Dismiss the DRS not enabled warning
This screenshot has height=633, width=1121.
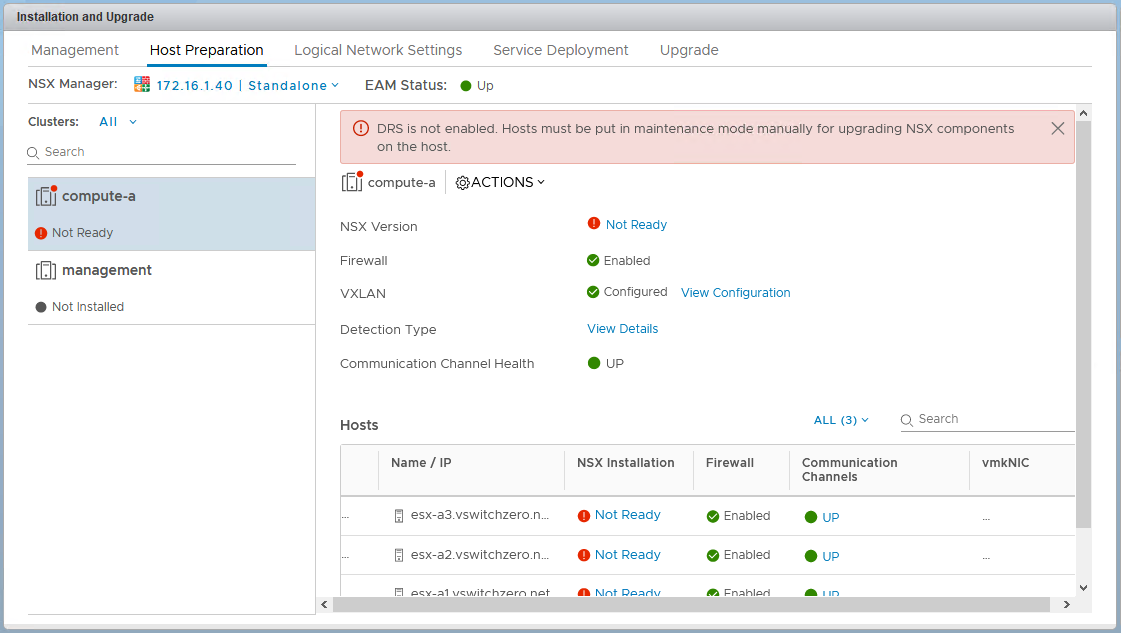1057,129
